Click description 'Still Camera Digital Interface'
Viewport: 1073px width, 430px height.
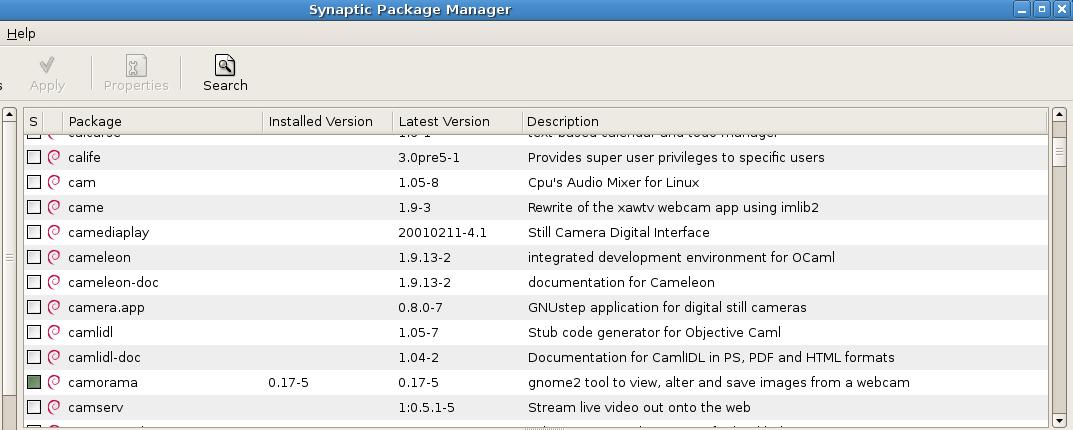(x=619, y=233)
